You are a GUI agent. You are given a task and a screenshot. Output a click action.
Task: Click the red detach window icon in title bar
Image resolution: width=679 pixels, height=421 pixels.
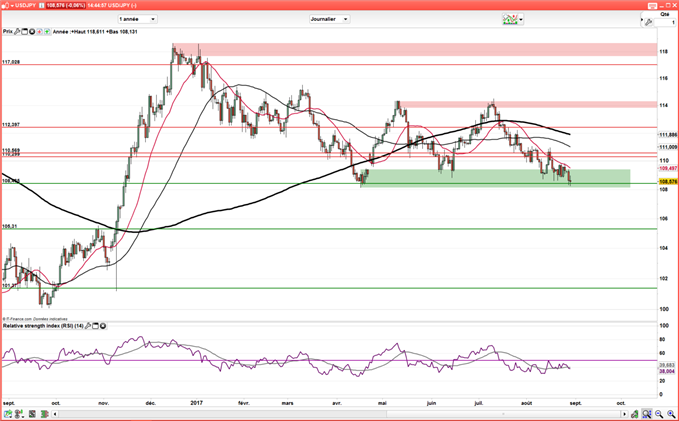652,6
